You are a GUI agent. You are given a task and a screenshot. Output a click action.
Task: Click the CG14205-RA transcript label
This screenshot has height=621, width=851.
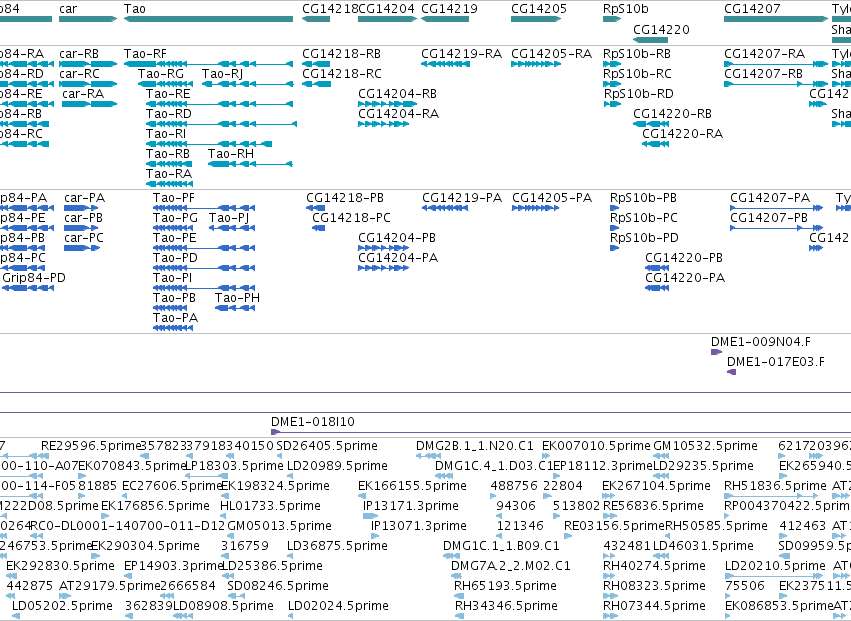click(x=551, y=54)
